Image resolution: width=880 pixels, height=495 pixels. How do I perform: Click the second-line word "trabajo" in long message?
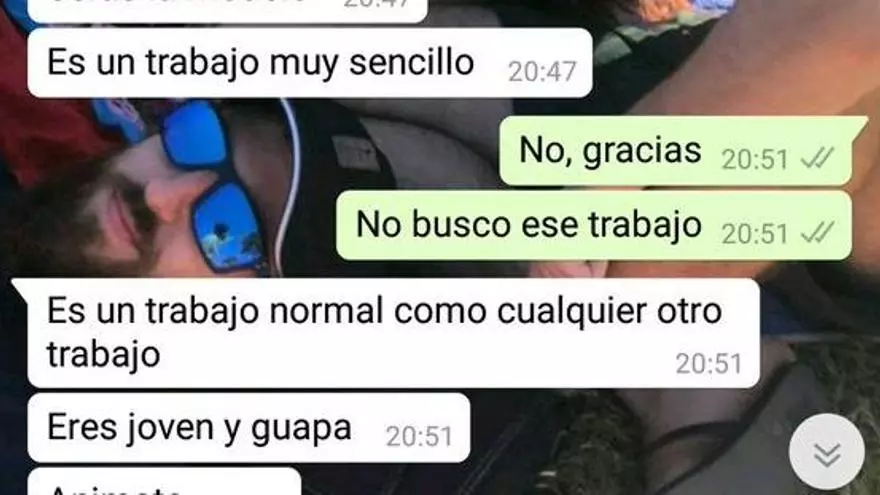click(x=104, y=355)
